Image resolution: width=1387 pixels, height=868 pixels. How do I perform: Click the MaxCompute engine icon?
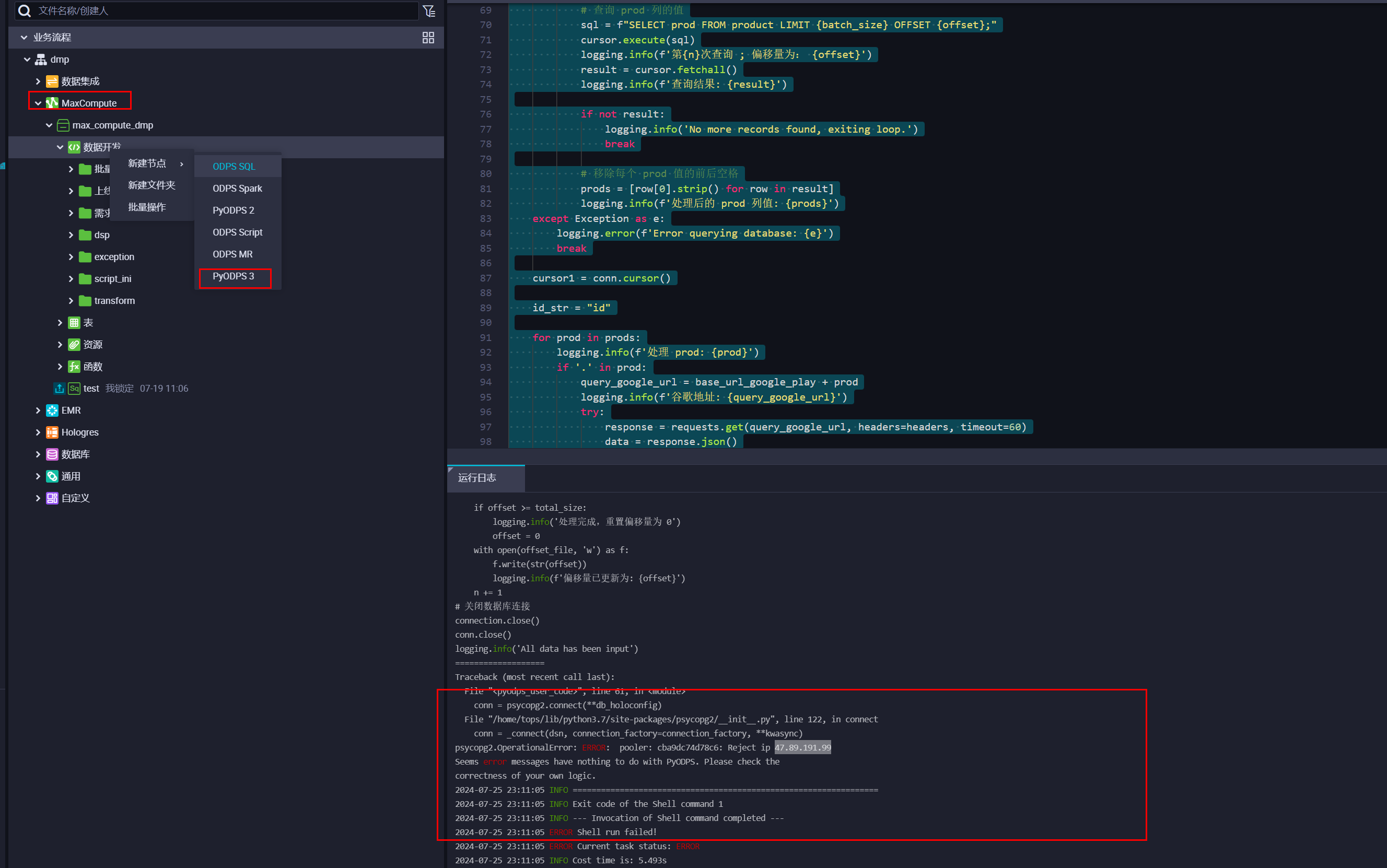[52, 103]
